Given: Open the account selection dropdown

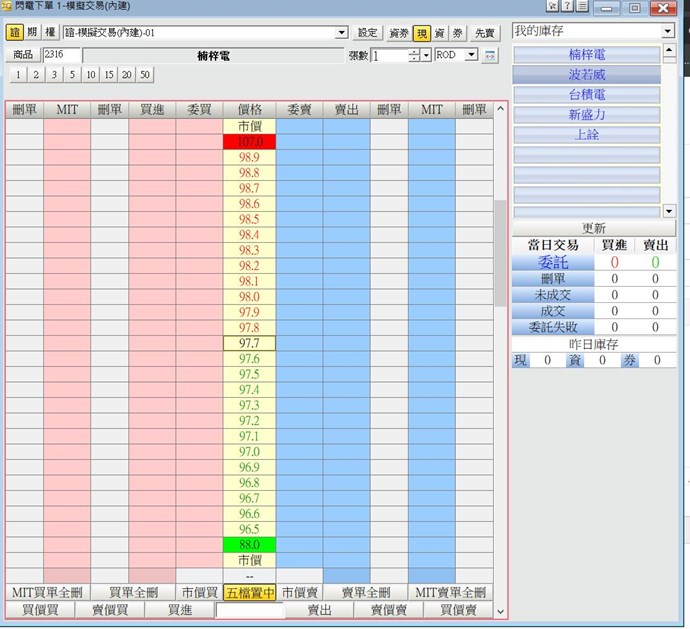Looking at the screenshot, I should 342,33.
